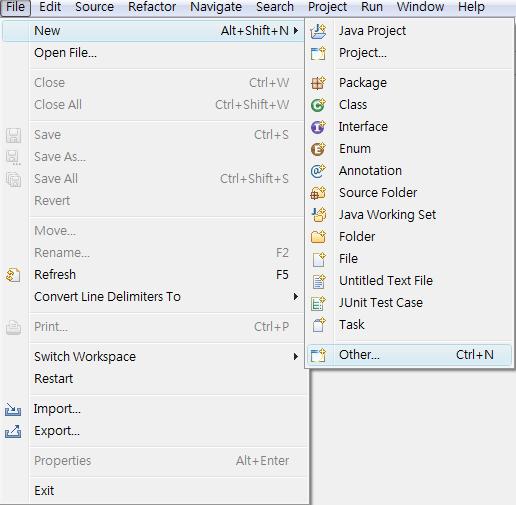Choose Other... with Ctrl+N shortcut
Screen dimensions: 516x505
click(x=409, y=355)
